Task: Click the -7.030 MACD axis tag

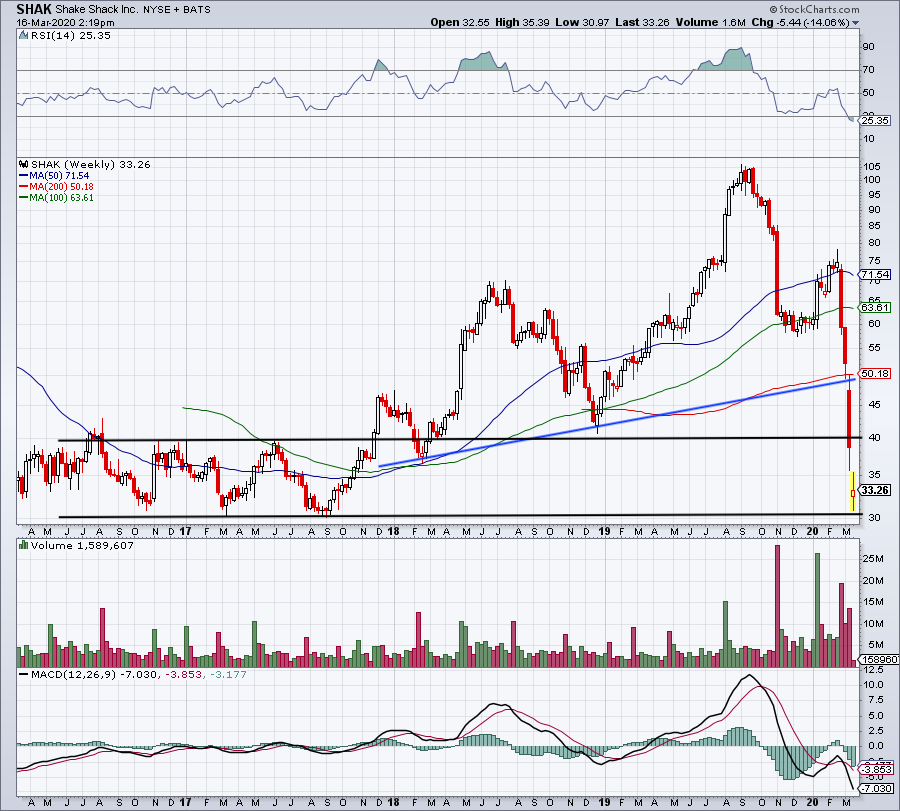Action: [876, 789]
